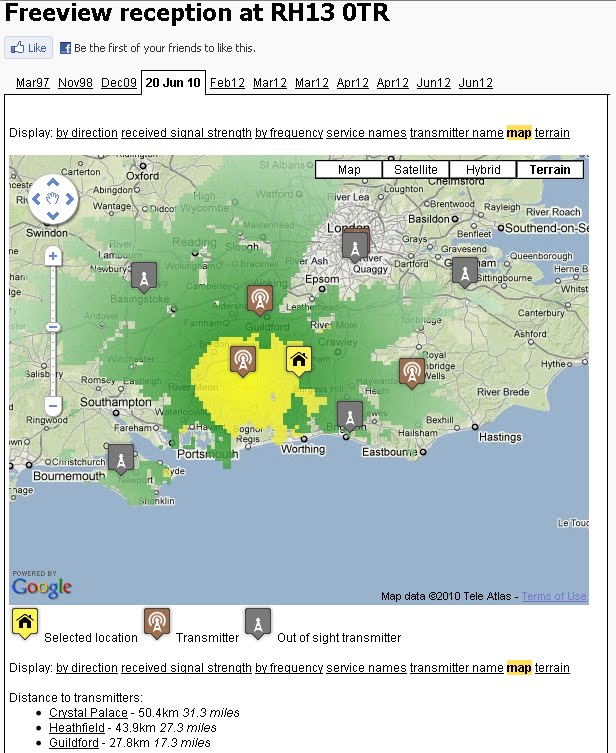The width and height of the screenshot is (616, 753).
Task: Open bottom 'by frequency' display link
Action: point(289,668)
